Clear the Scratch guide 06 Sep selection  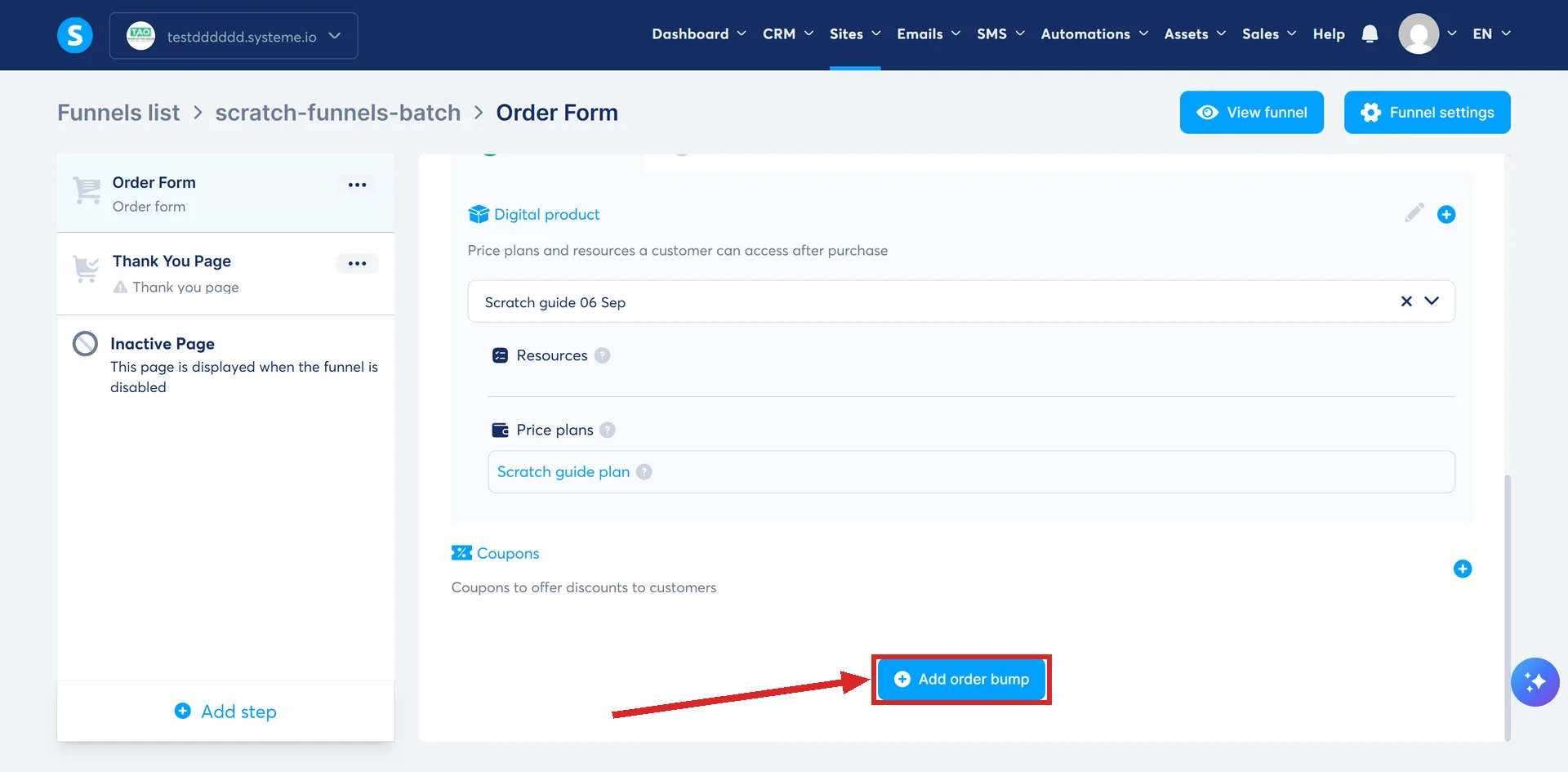tap(1406, 301)
